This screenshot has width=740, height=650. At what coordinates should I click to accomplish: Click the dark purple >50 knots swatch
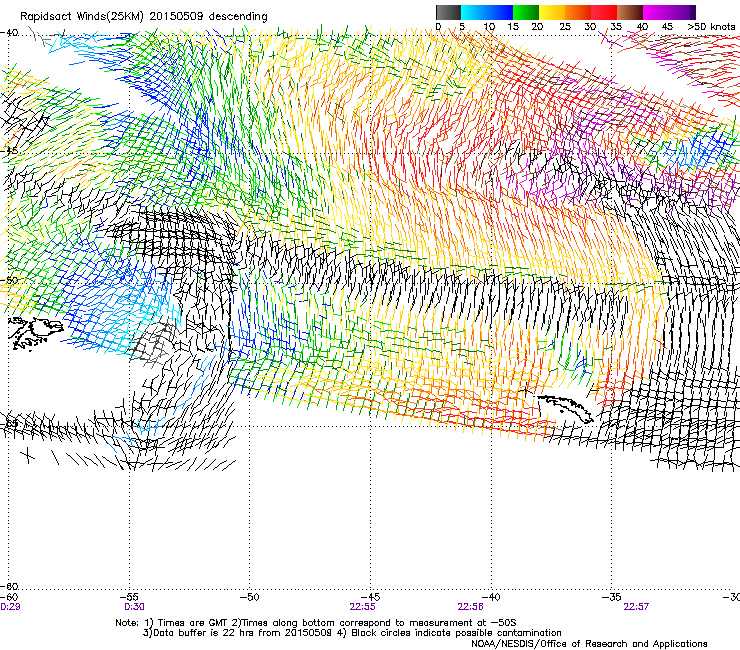point(692,12)
